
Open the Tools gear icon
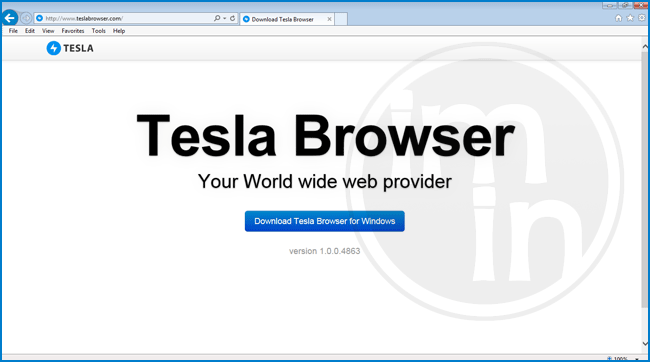click(642, 18)
